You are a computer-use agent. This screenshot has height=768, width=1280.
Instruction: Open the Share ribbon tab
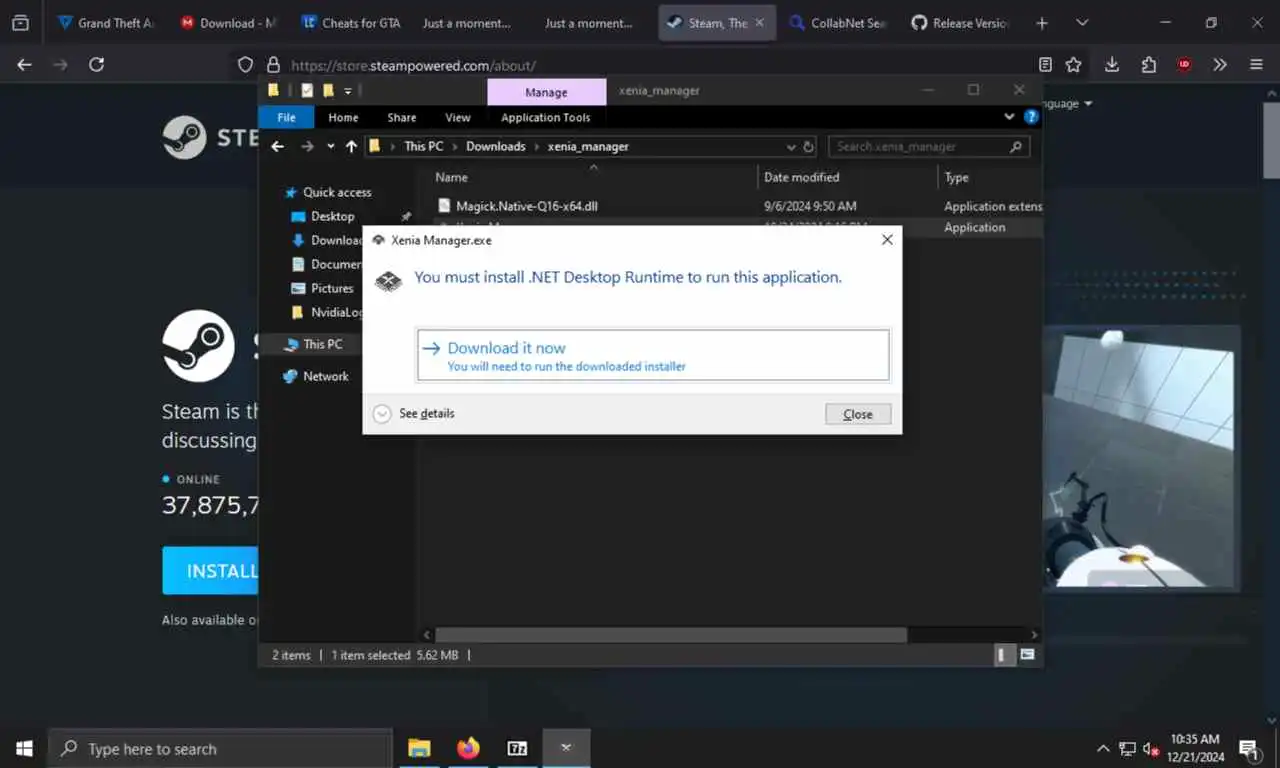(x=402, y=117)
